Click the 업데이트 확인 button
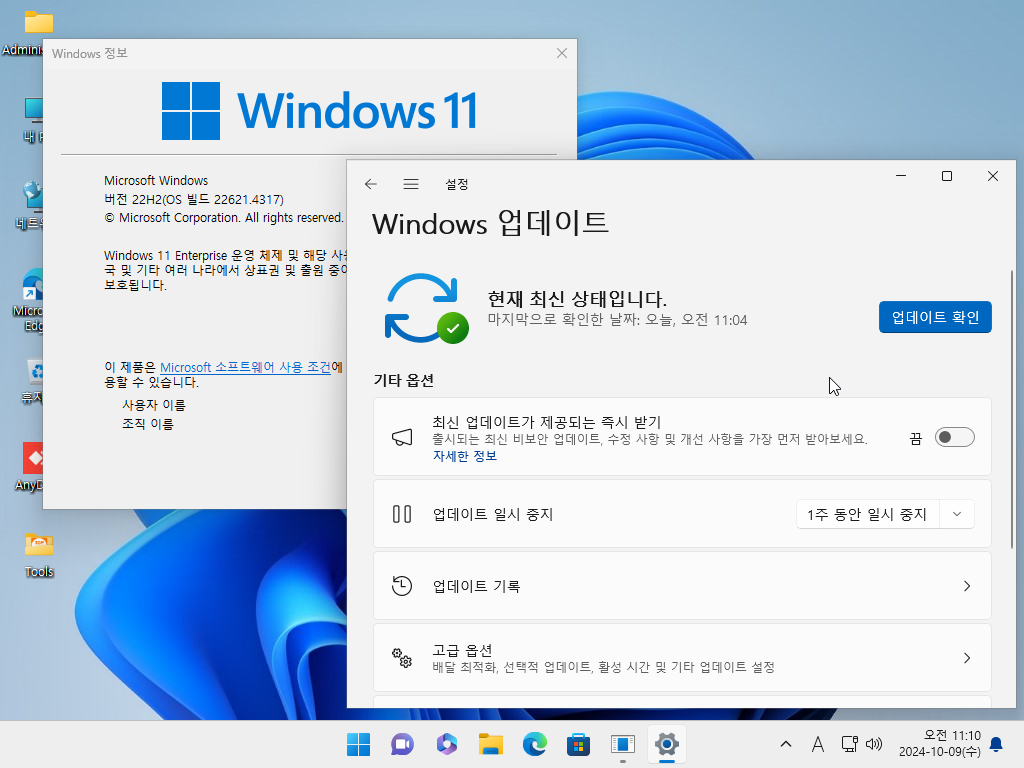The height and width of the screenshot is (768, 1024). pos(935,317)
